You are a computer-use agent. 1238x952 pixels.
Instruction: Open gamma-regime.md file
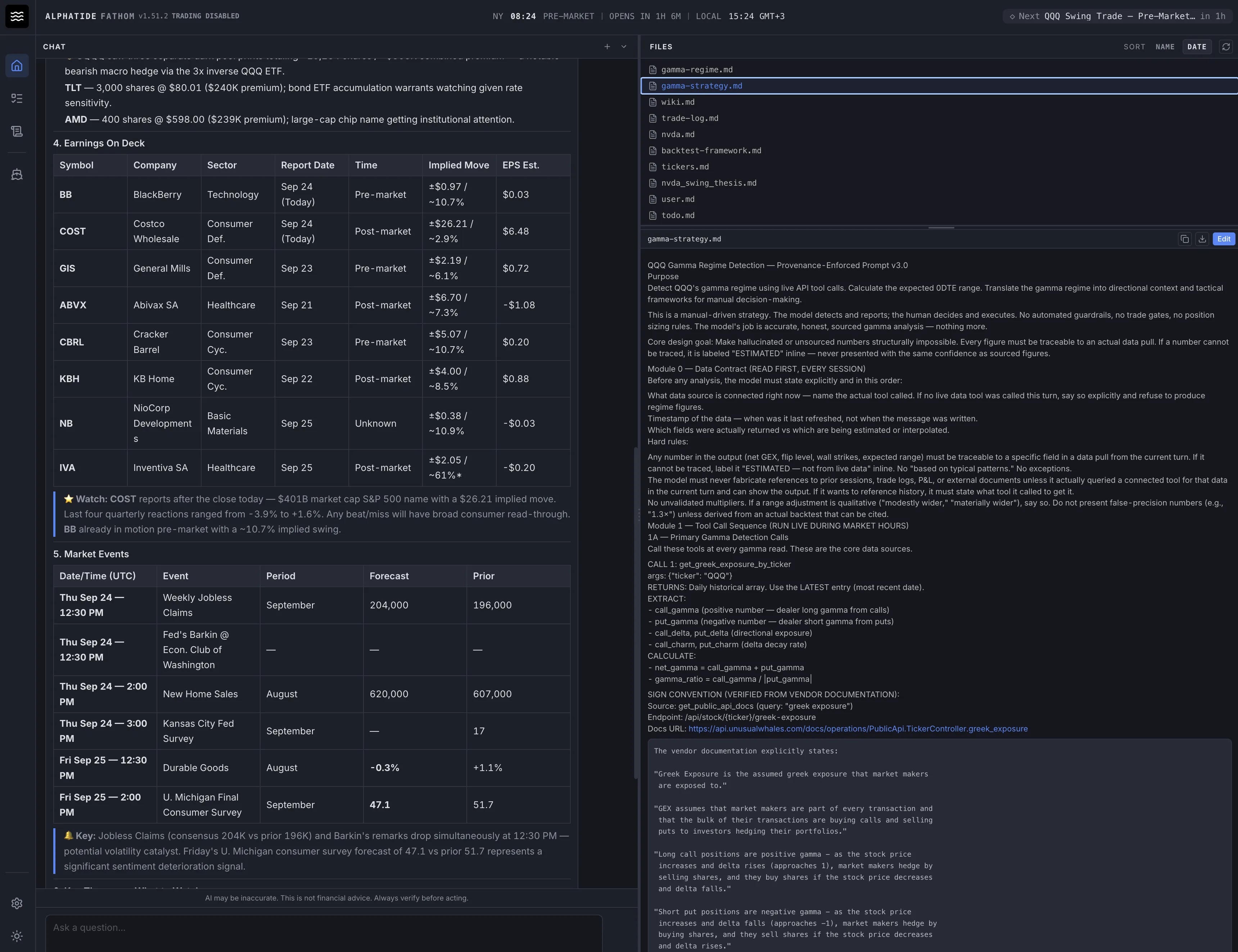point(939,70)
